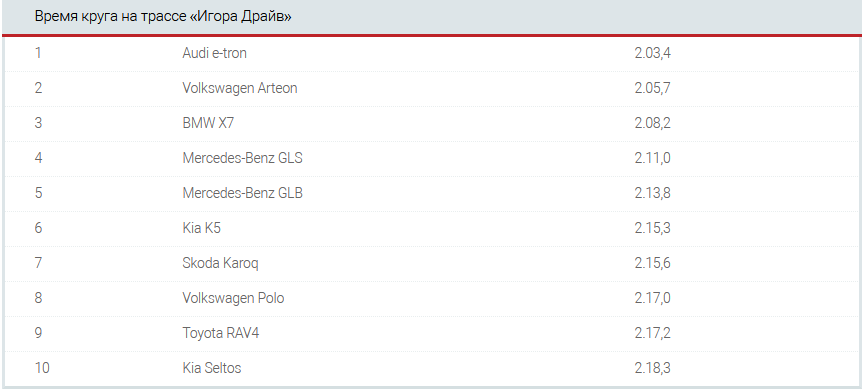
Task: Click the Volkswagen Arteon entry
Action: (x=240, y=88)
